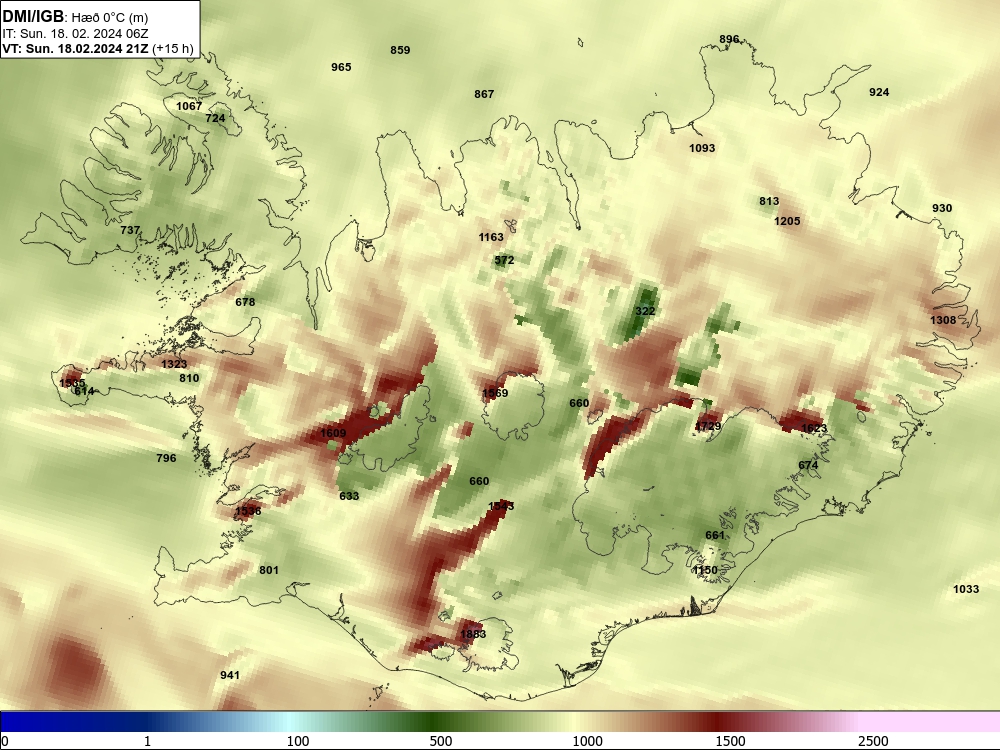The image size is (1000, 750).
Task: Select the 965 height label
Action: tap(341, 67)
